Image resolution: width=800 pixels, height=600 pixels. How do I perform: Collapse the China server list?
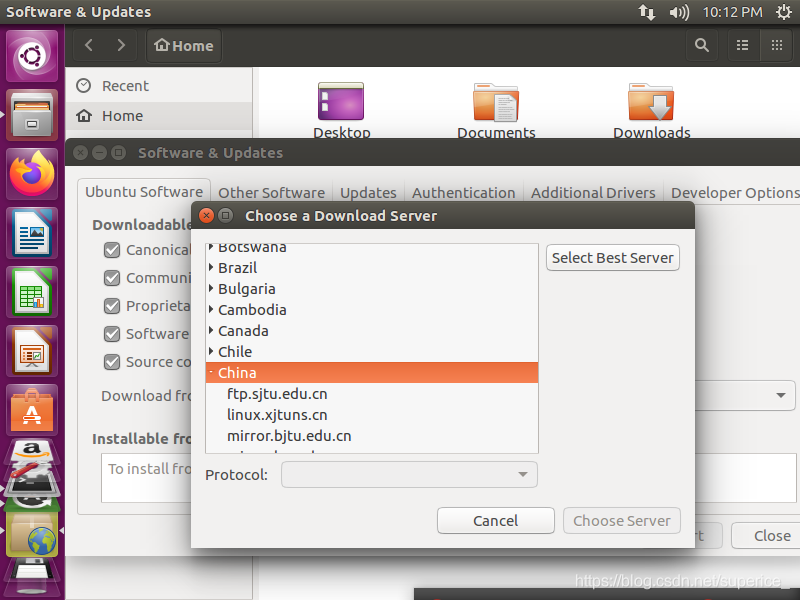click(211, 372)
